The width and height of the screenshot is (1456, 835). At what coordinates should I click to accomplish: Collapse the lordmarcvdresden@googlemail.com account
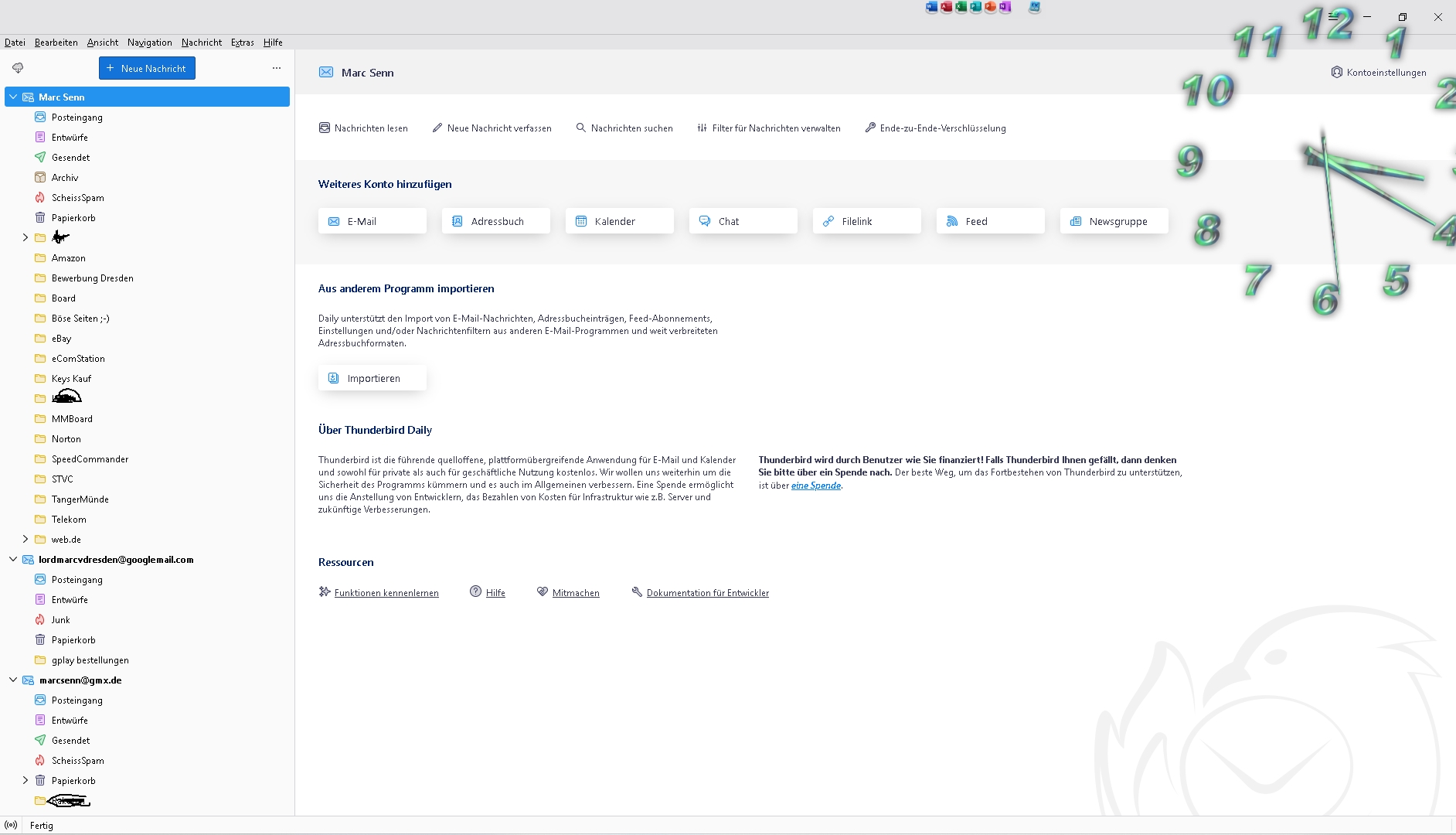tap(13, 559)
